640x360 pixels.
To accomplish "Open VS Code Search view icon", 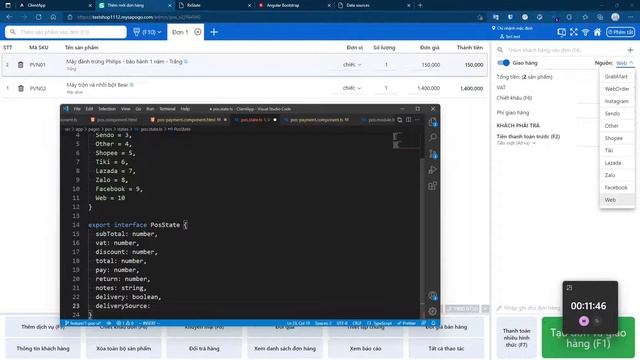I will point(433,138).
